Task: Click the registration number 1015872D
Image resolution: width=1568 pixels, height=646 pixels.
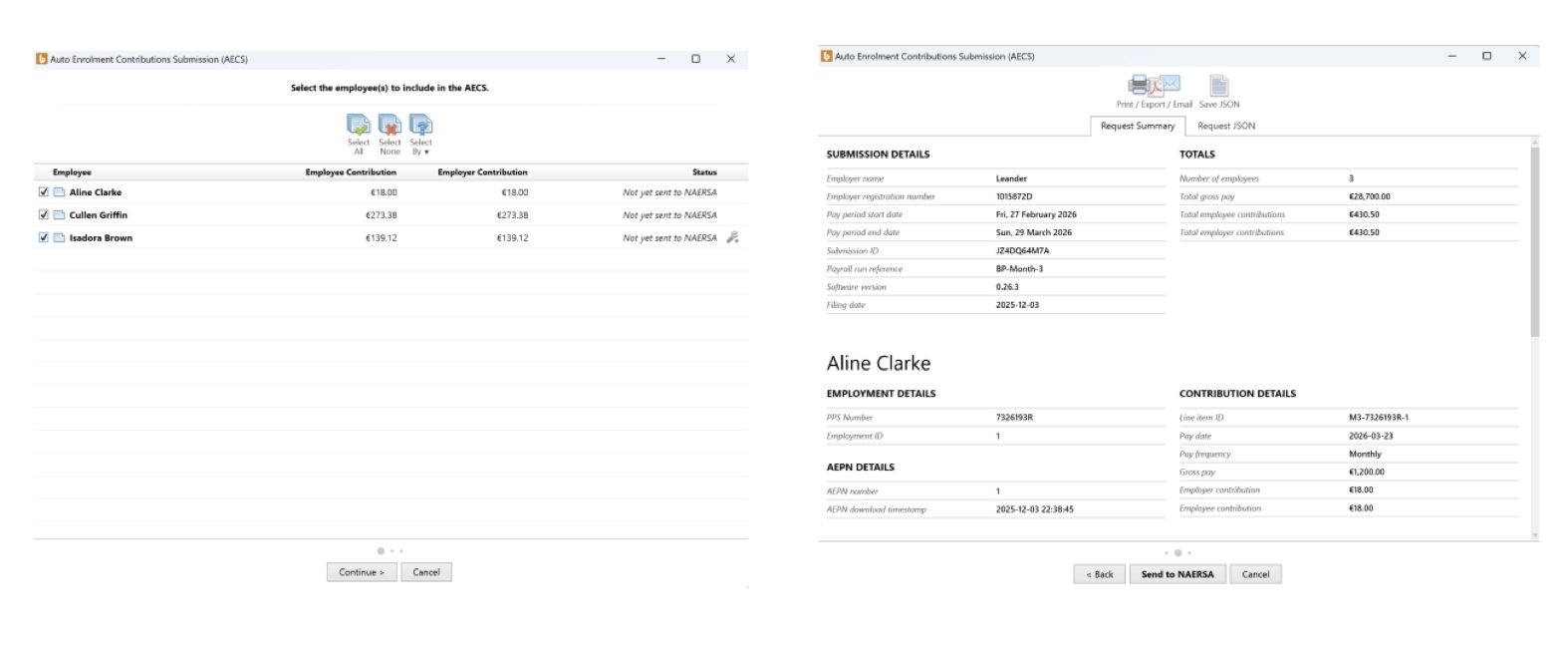Action: (1014, 196)
